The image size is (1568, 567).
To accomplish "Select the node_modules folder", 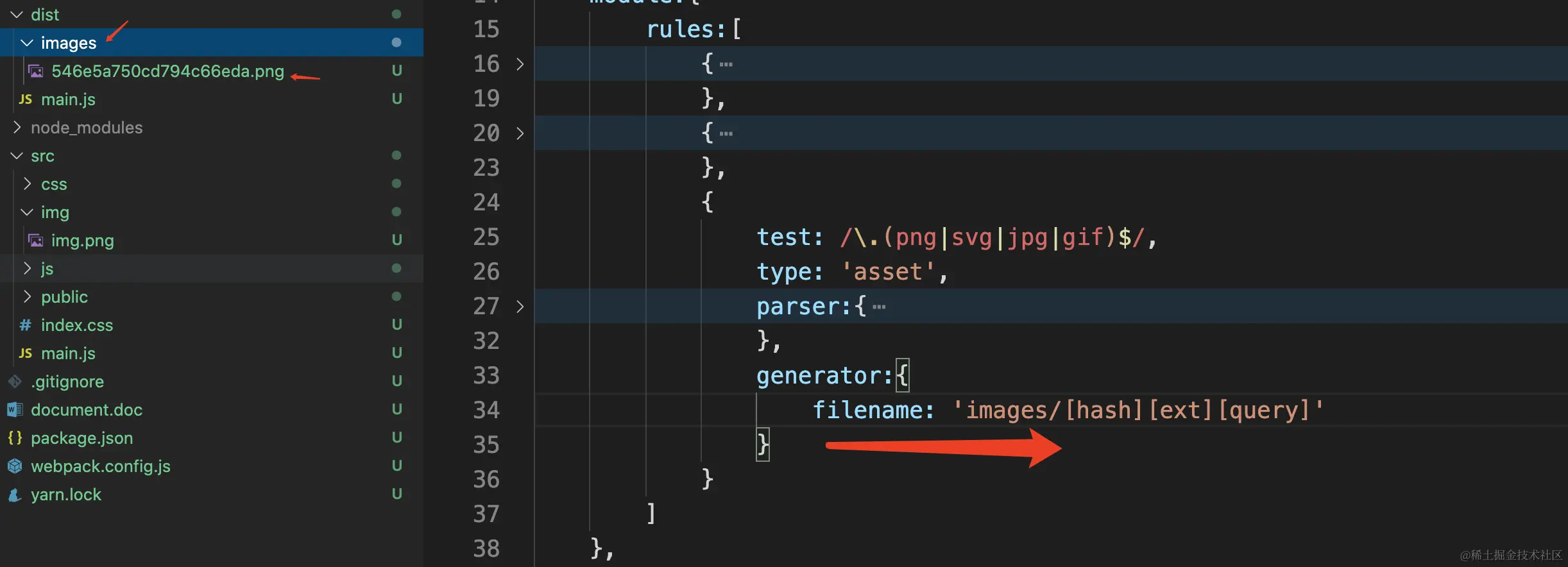I will point(87,127).
